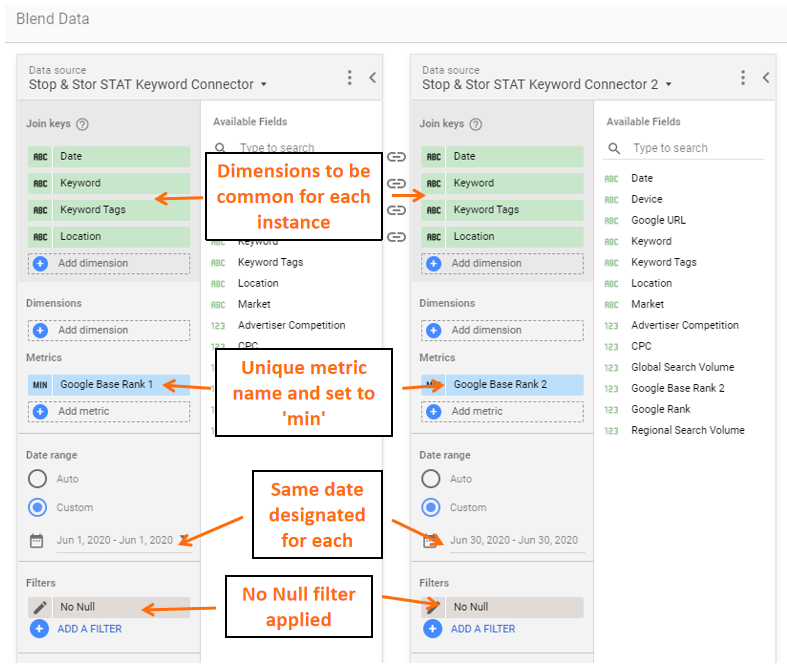Viewport: 787px width, 671px height.
Task: Click help icon beside left Join keys
Action: pyautogui.click(x=83, y=125)
